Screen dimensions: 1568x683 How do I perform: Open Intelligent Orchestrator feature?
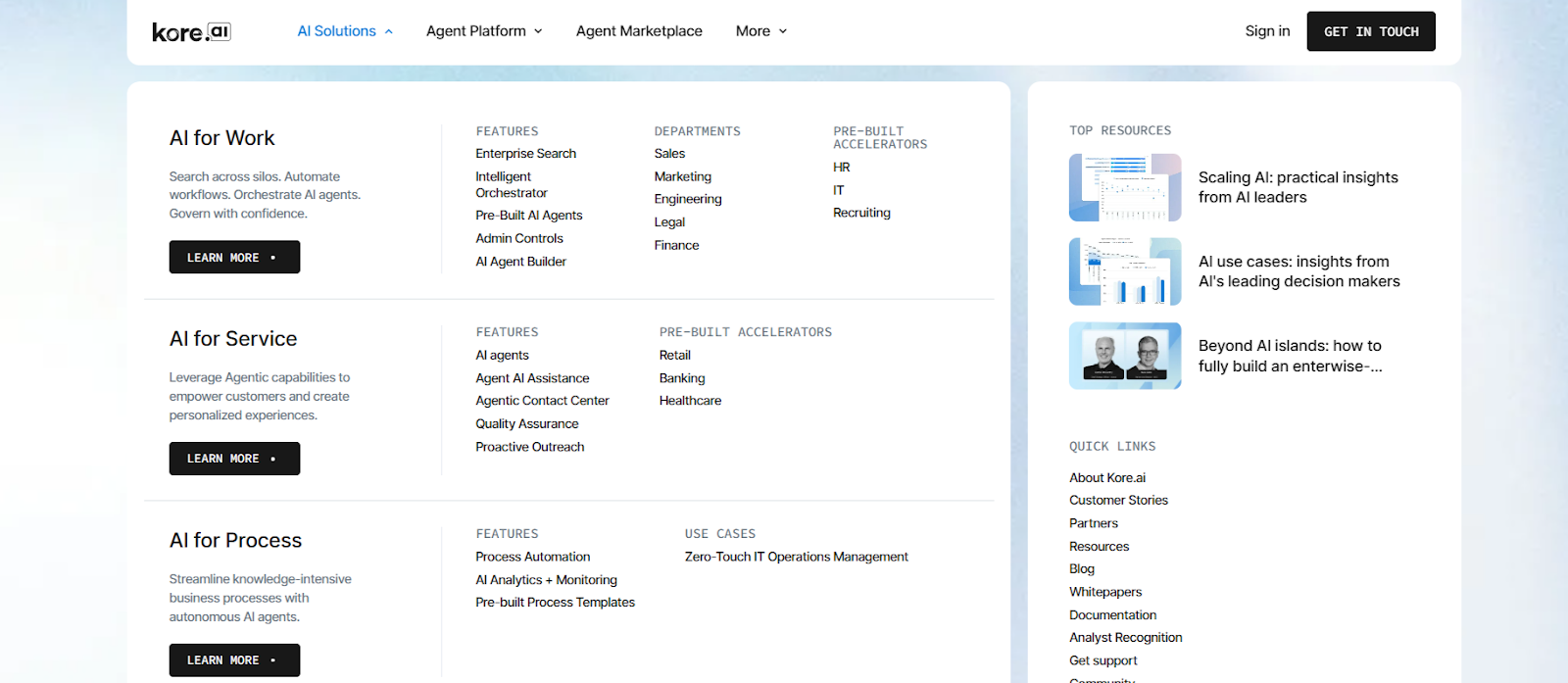coord(512,185)
